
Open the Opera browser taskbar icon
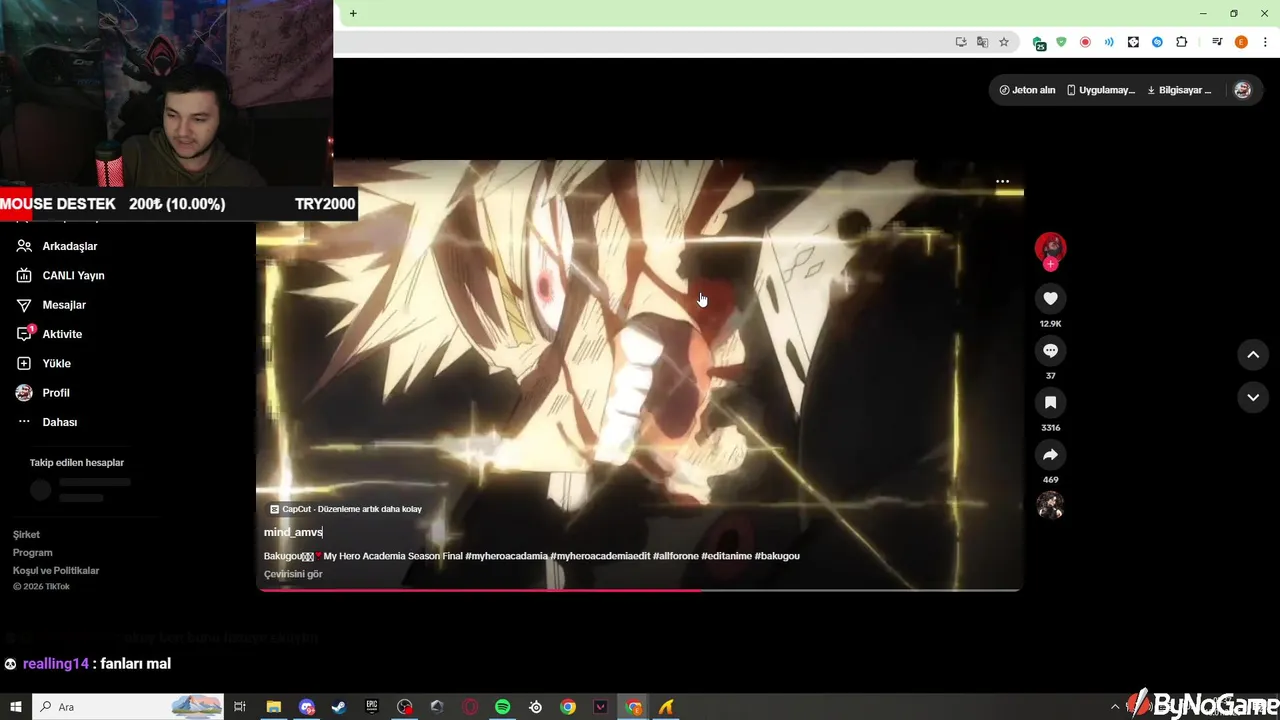tap(470, 707)
